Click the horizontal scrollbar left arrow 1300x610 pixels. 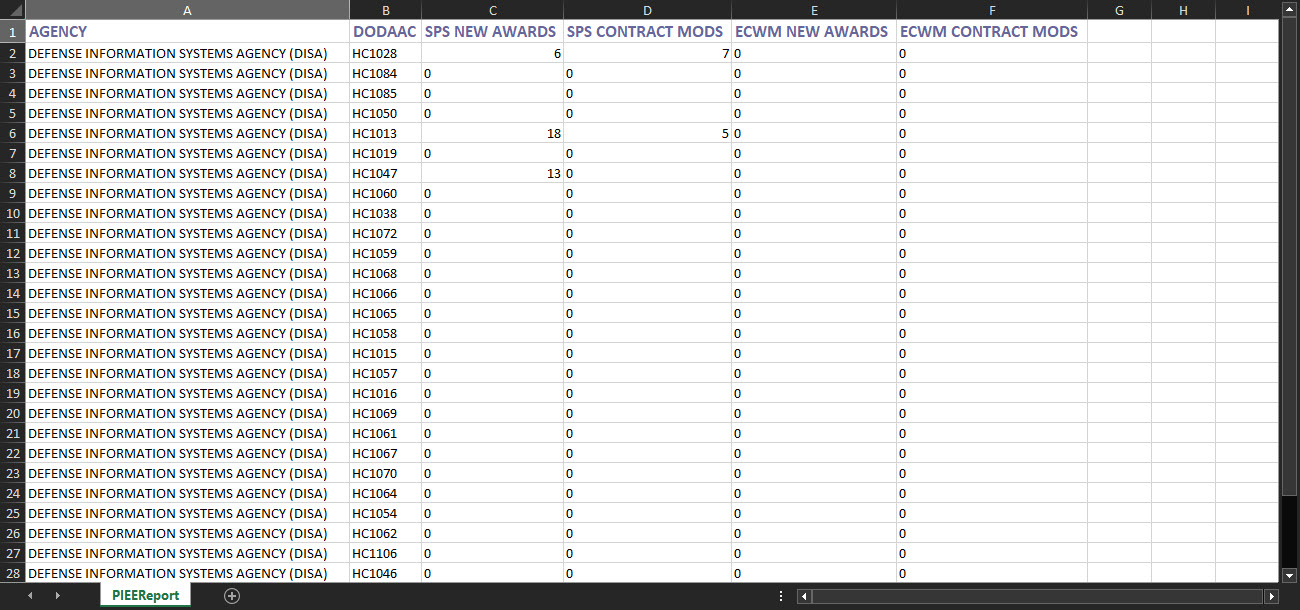pyautogui.click(x=804, y=596)
